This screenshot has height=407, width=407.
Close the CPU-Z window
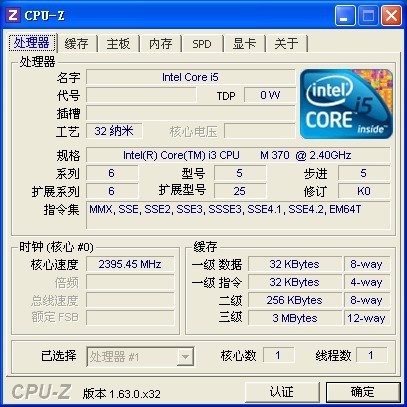391,16
